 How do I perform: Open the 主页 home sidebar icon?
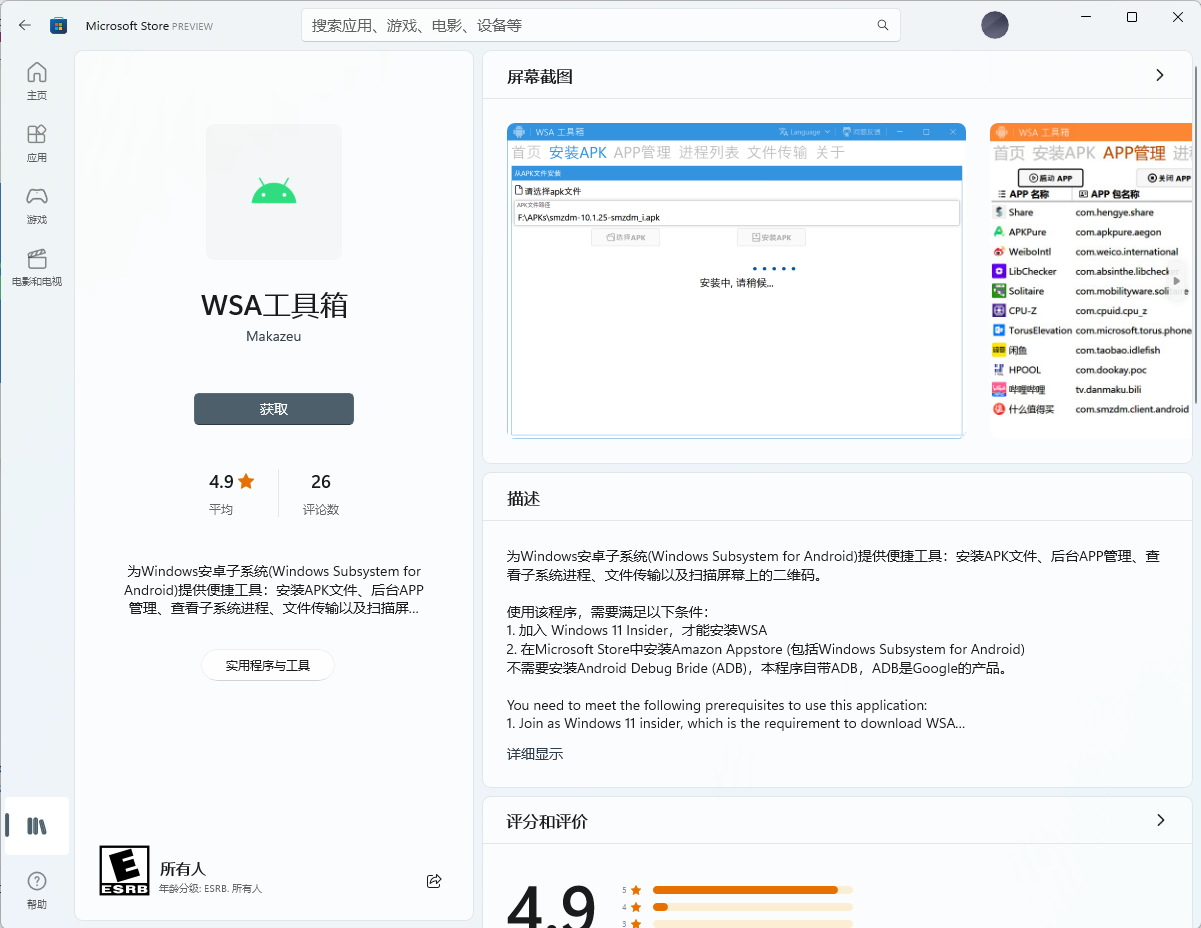click(x=37, y=81)
